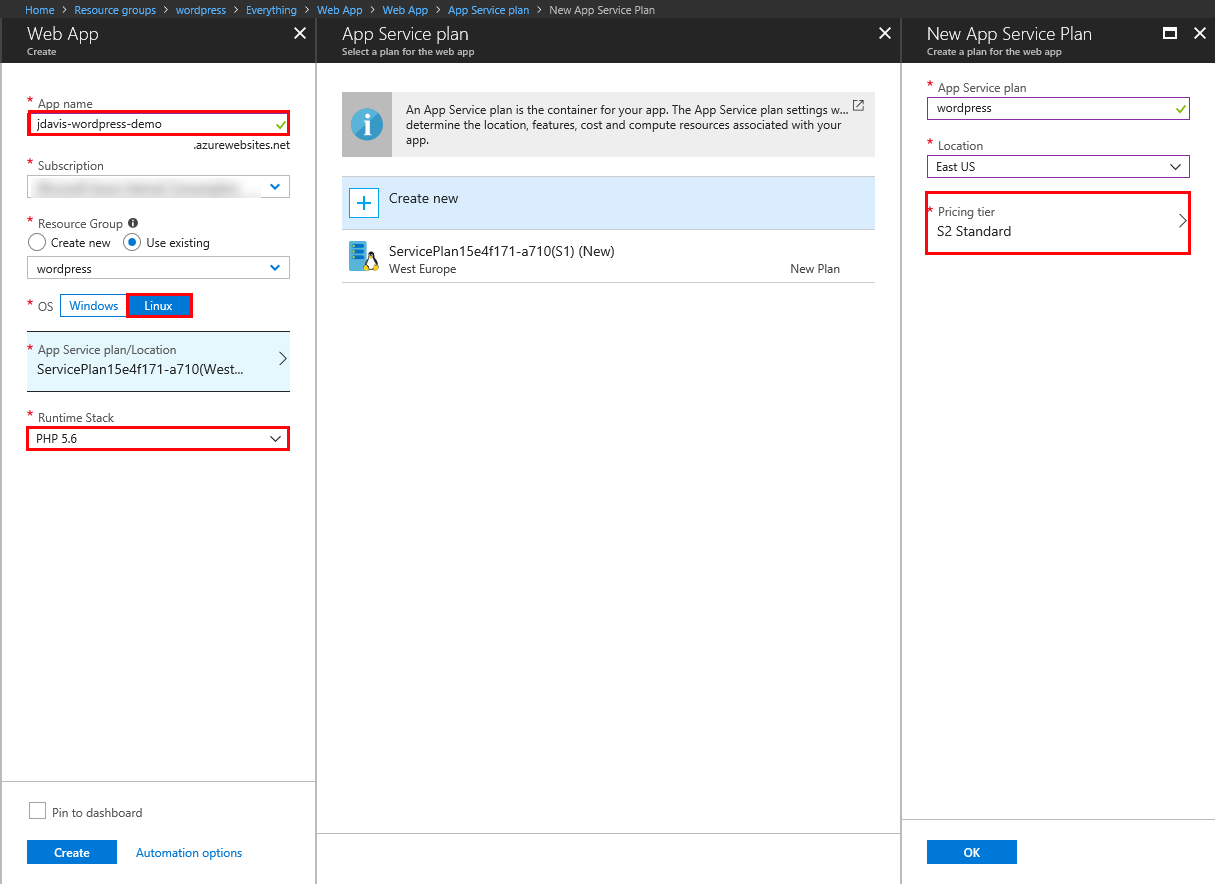Open the Subscription dropdown

coord(158,187)
